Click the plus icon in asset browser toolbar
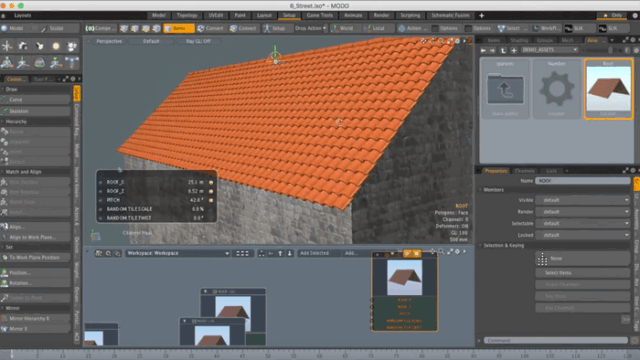 514,50
